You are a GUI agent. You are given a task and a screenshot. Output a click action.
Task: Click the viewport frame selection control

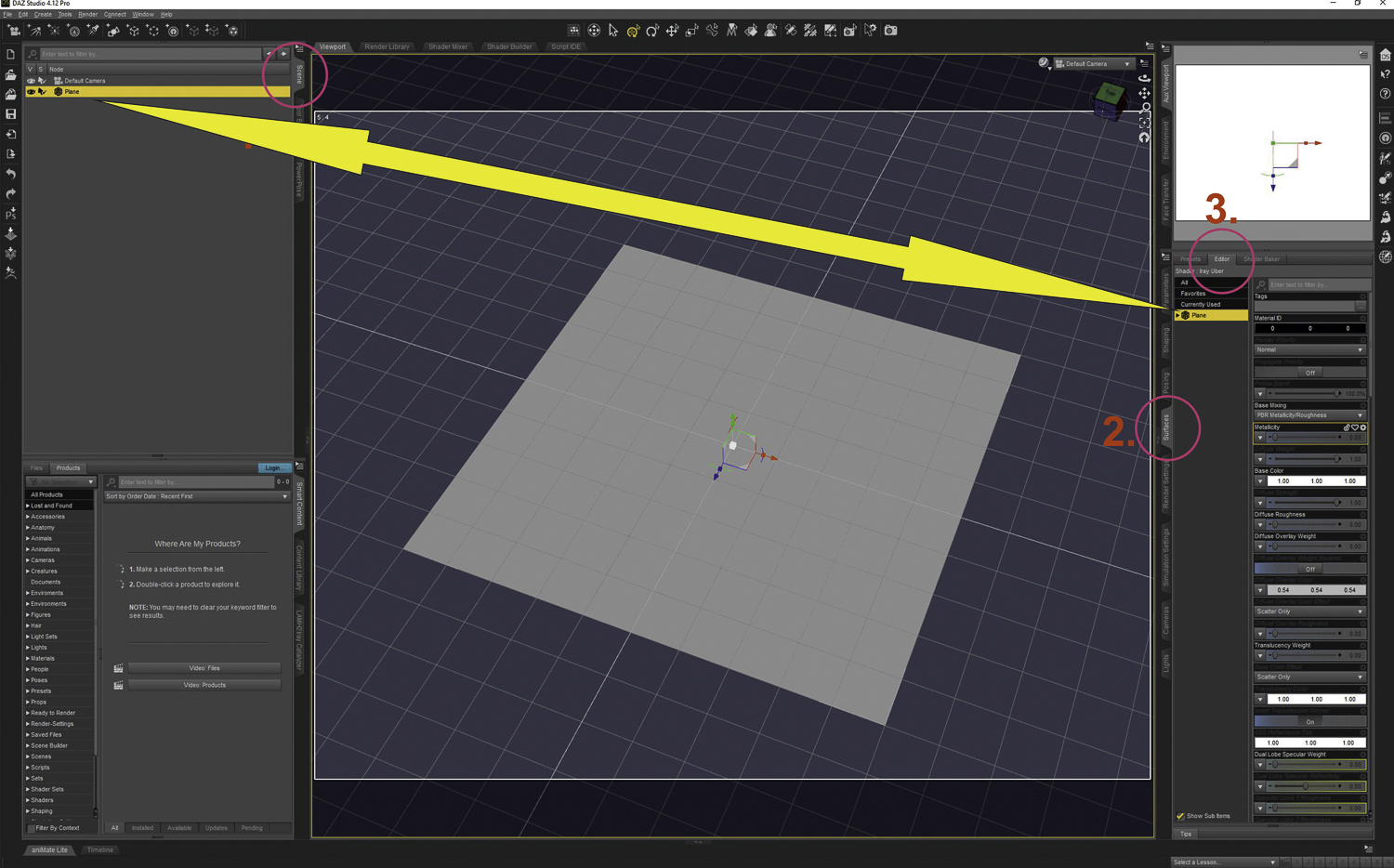click(x=1144, y=123)
